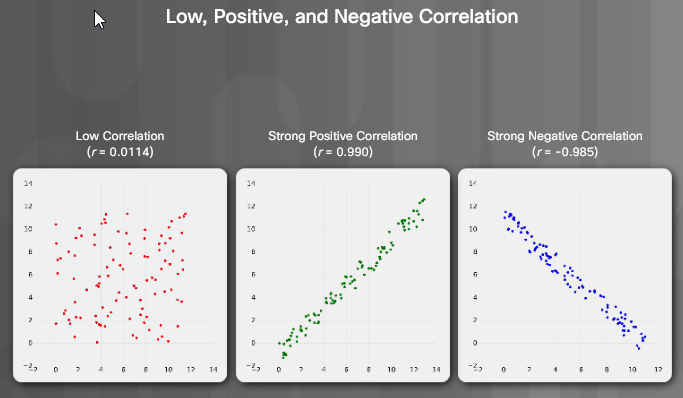Click y-axis label 14 in red chart
683x398 pixels.
click(x=28, y=183)
